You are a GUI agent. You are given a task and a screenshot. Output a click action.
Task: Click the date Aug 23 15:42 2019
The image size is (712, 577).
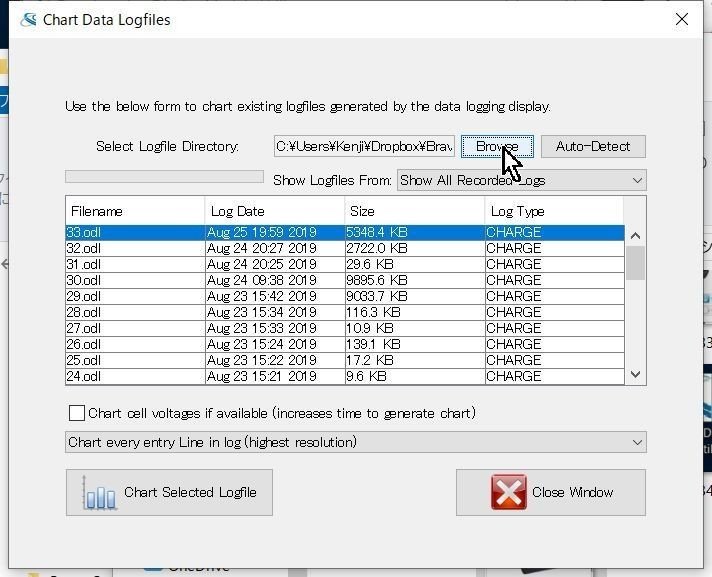[x=262, y=296]
